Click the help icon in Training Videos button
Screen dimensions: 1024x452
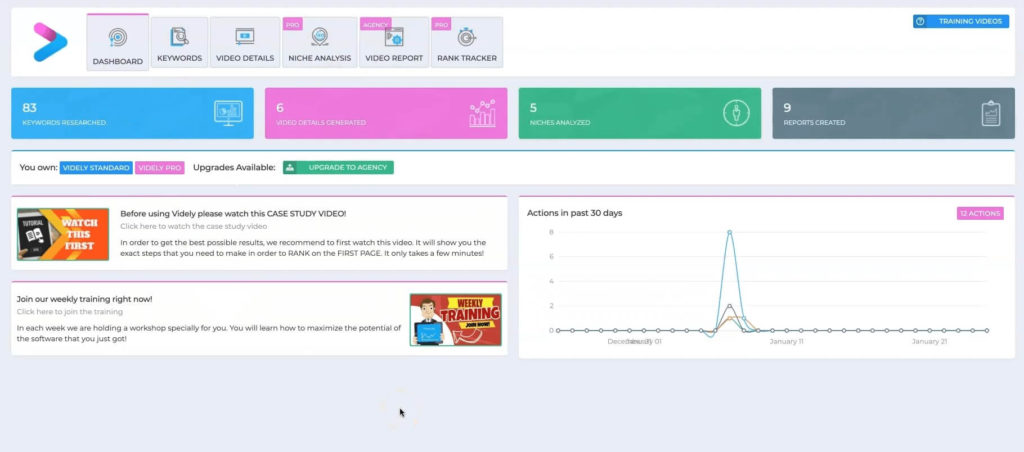[920, 22]
